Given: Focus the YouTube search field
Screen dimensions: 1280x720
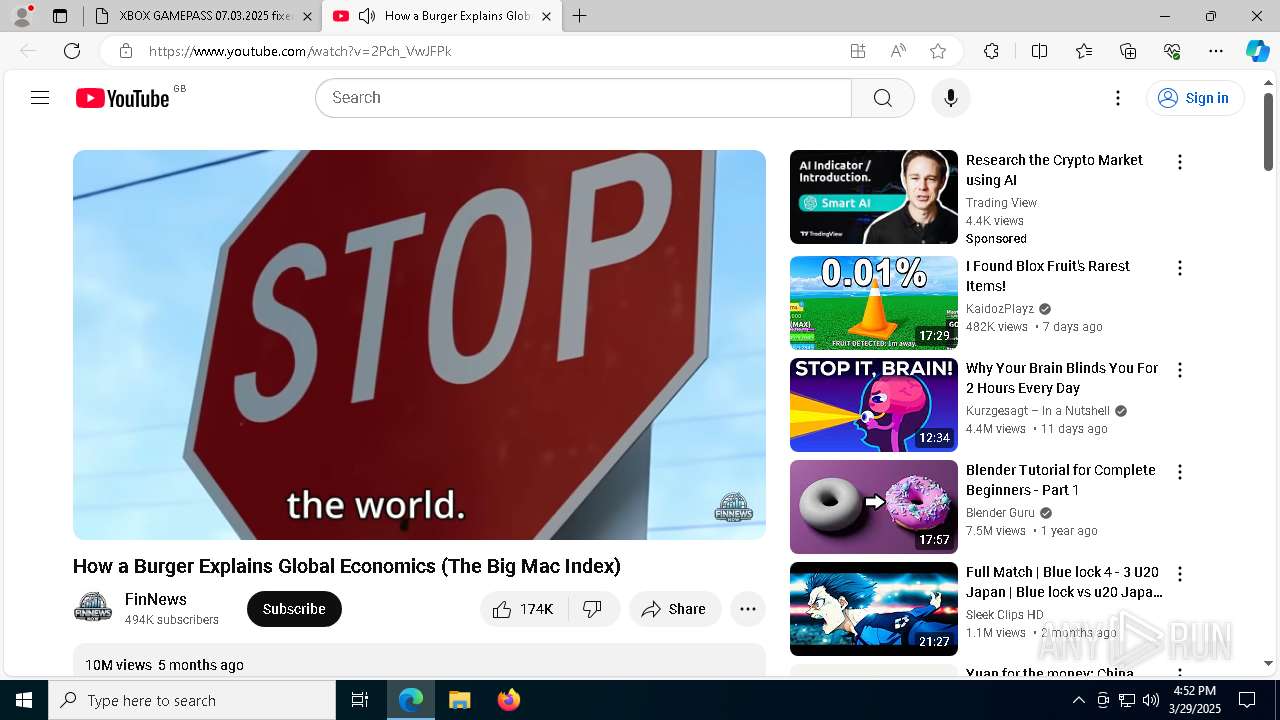Looking at the screenshot, I should point(583,98).
